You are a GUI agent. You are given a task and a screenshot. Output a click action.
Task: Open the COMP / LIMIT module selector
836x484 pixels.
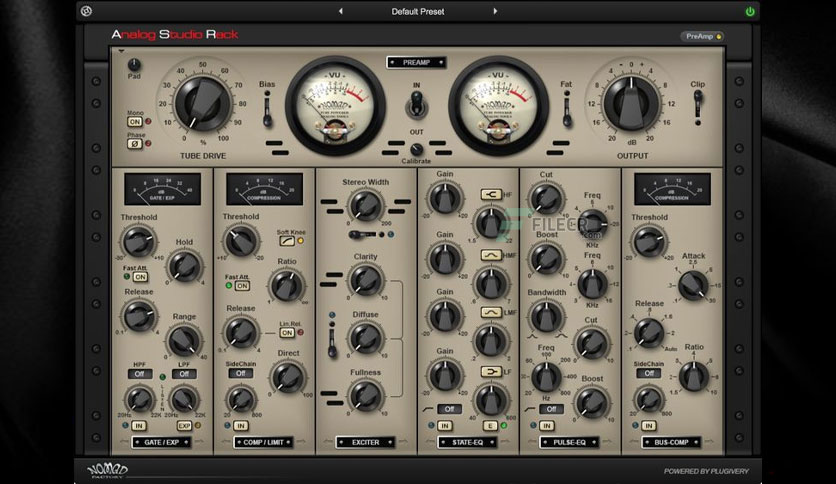point(263,442)
